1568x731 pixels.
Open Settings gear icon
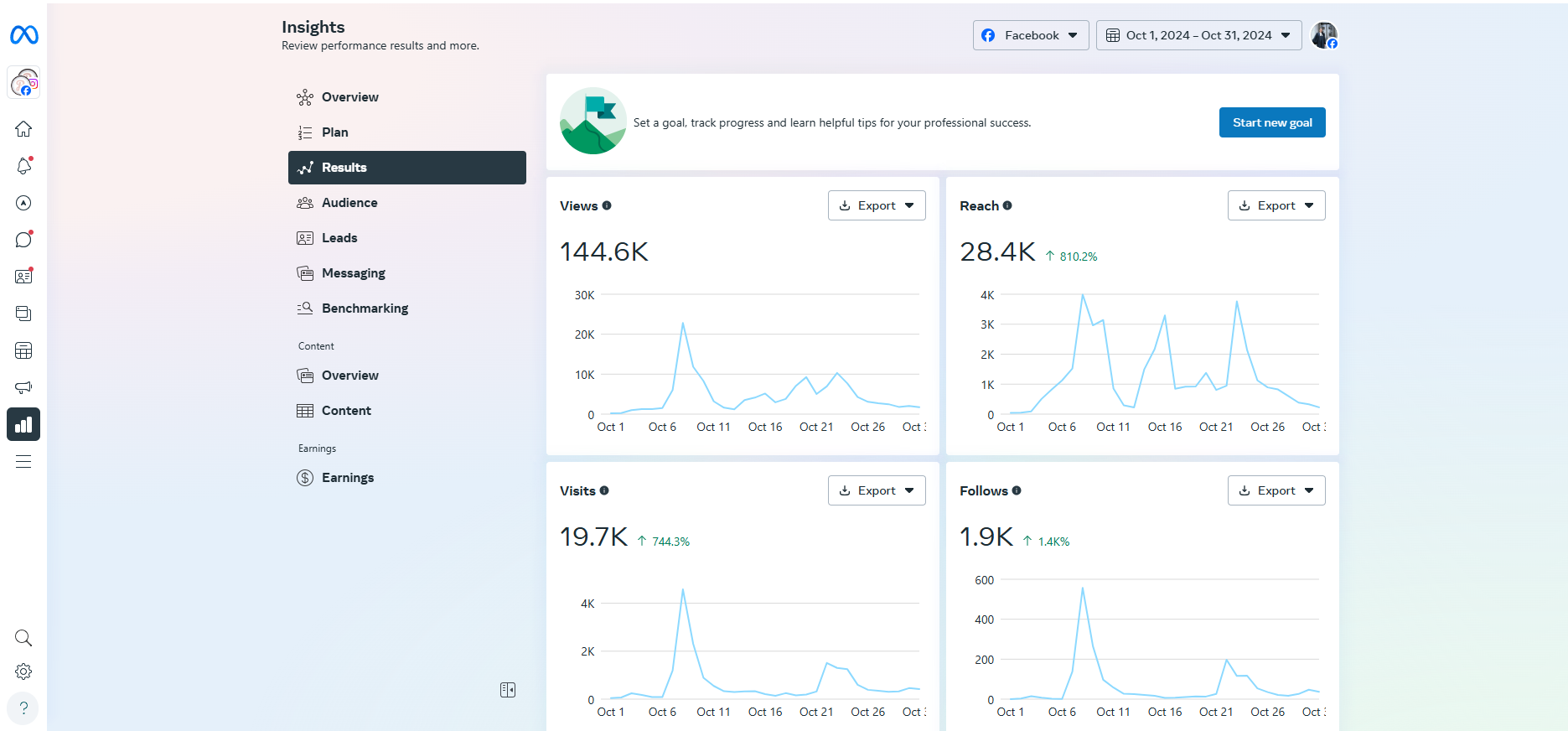[x=23, y=671]
